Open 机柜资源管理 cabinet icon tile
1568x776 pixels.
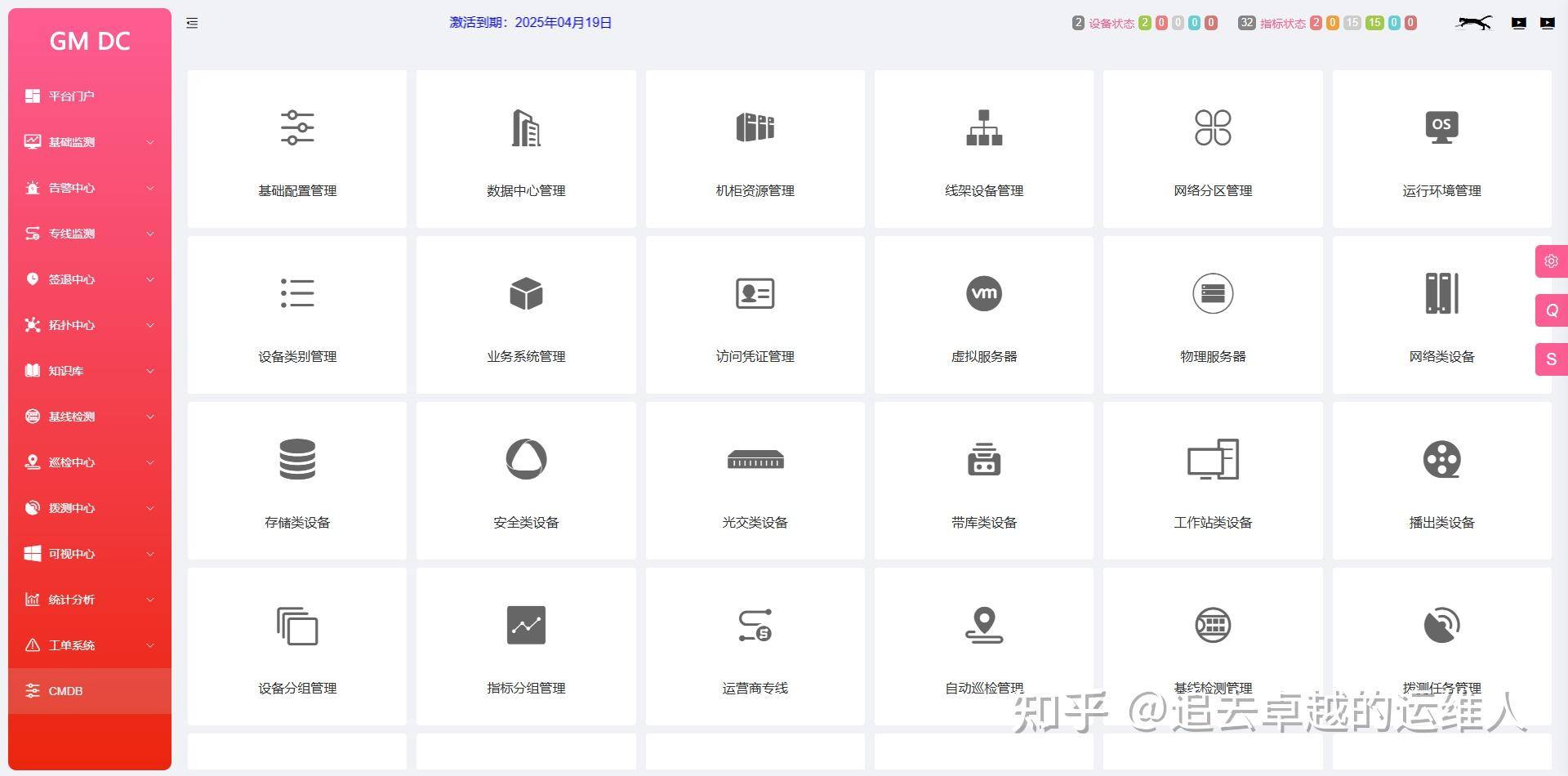tap(755, 149)
